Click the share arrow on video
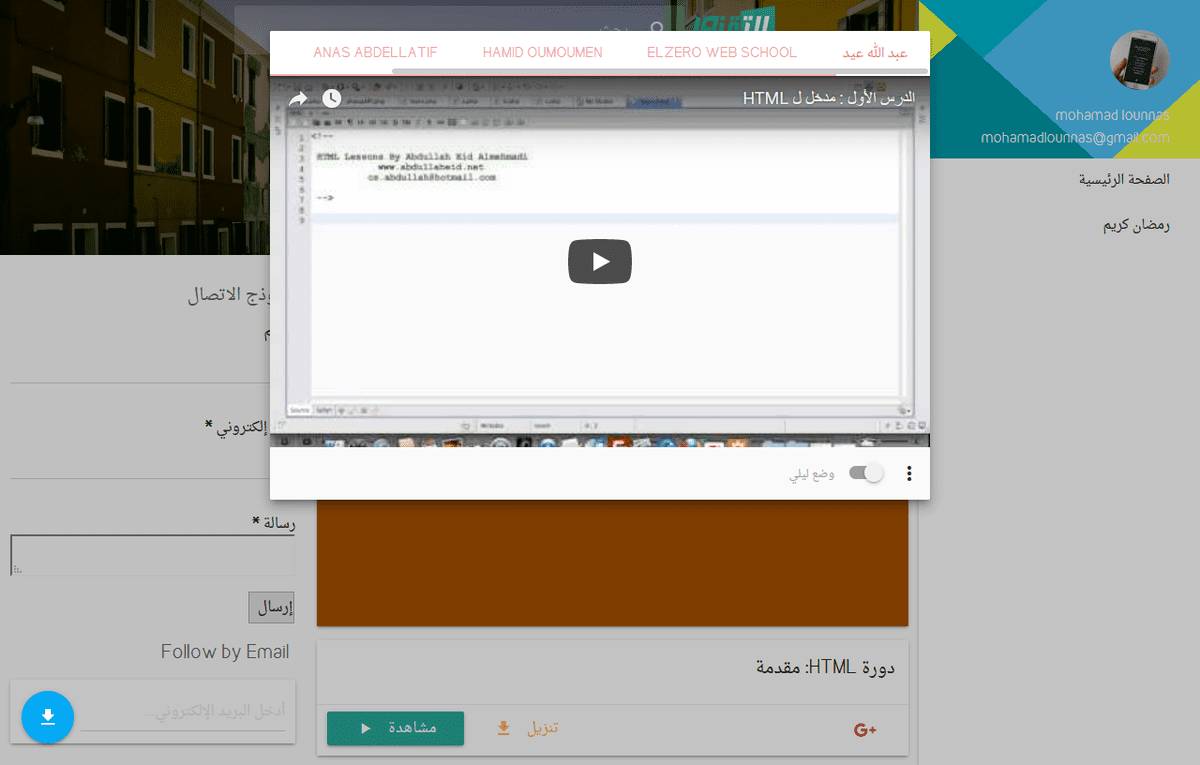 coord(298,99)
